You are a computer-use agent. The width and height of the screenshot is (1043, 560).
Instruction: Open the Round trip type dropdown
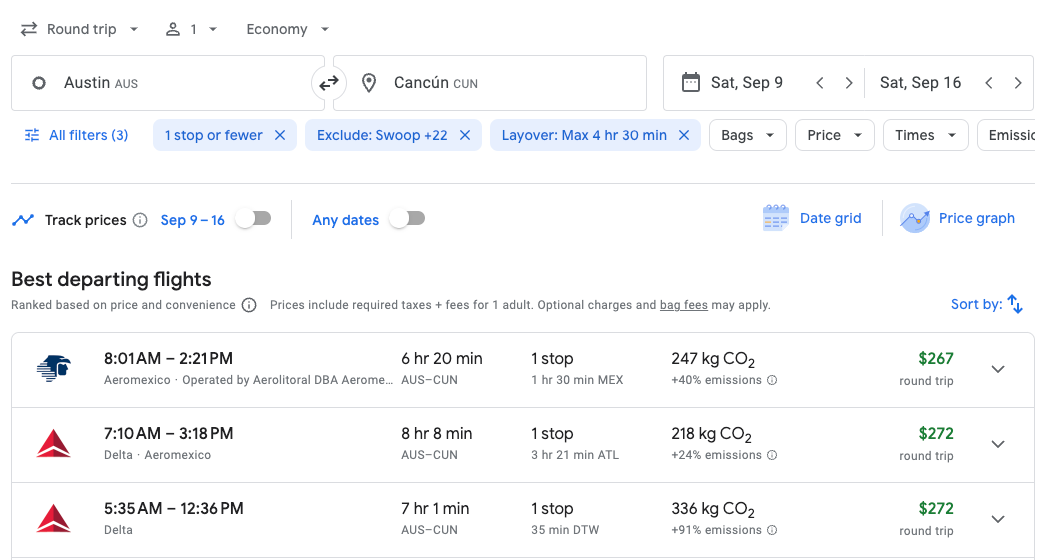click(x=80, y=29)
